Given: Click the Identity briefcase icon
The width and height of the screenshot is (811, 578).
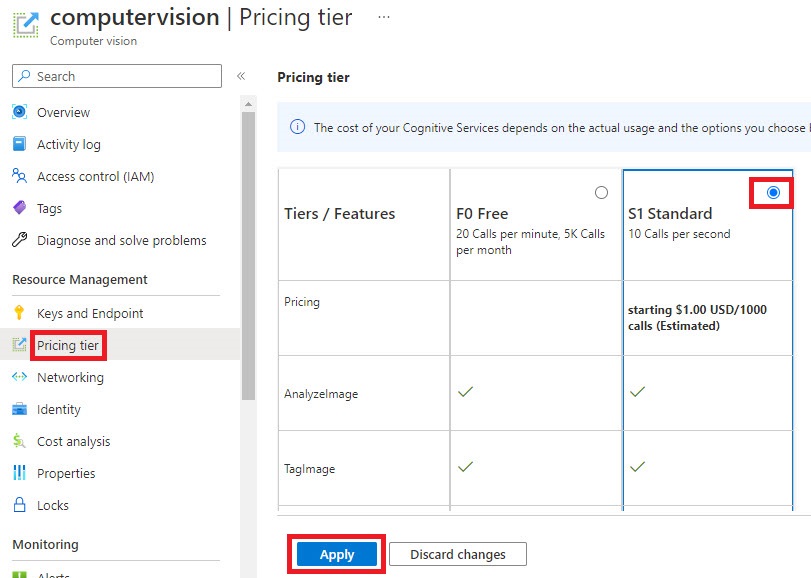Looking at the screenshot, I should [x=20, y=409].
